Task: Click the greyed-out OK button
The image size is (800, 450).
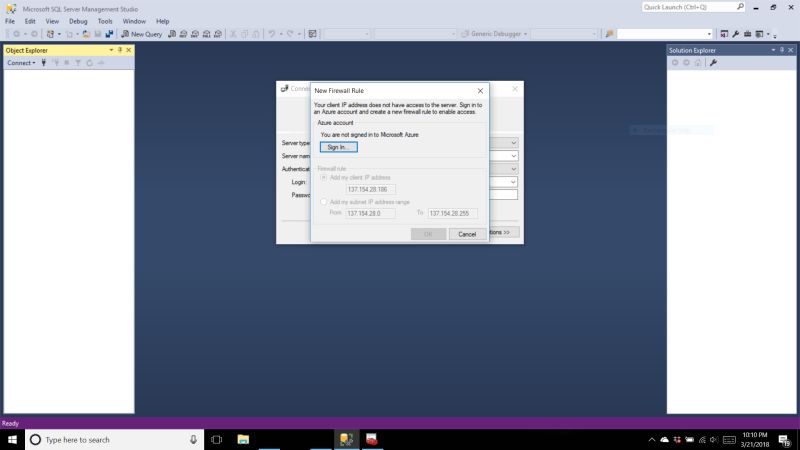Action: [428, 234]
